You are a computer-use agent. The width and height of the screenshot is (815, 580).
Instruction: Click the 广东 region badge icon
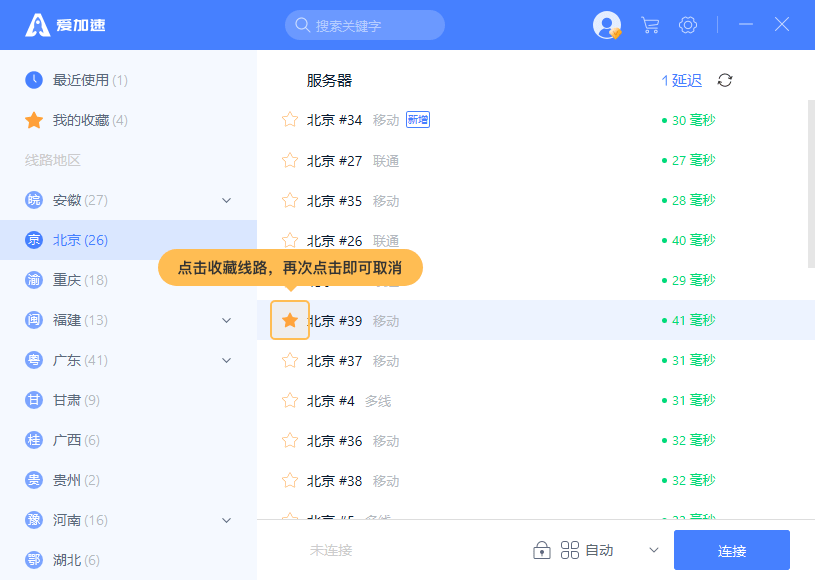click(34, 360)
